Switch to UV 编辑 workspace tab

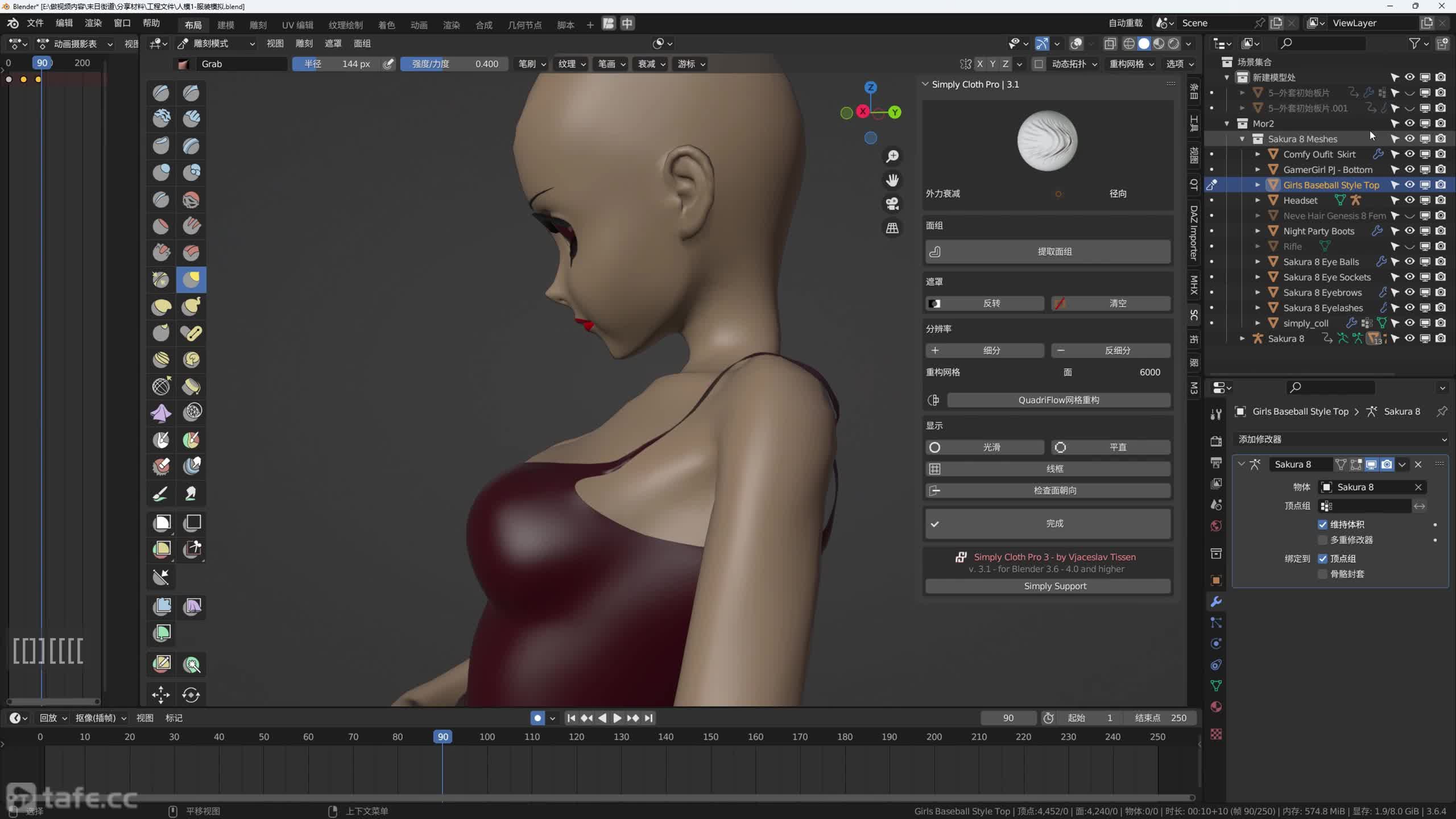pyautogui.click(x=297, y=24)
